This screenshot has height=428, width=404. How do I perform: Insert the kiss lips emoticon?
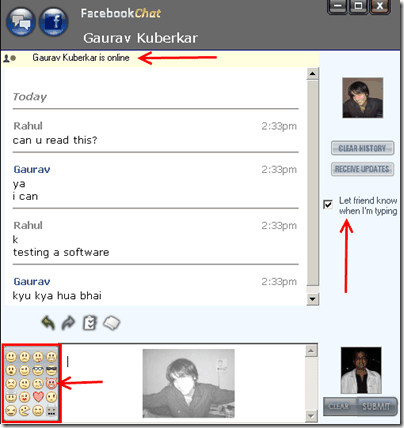(24, 397)
